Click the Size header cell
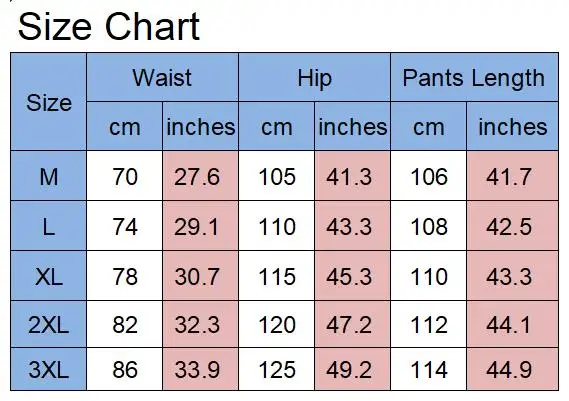The height and width of the screenshot is (401, 569). point(49,102)
